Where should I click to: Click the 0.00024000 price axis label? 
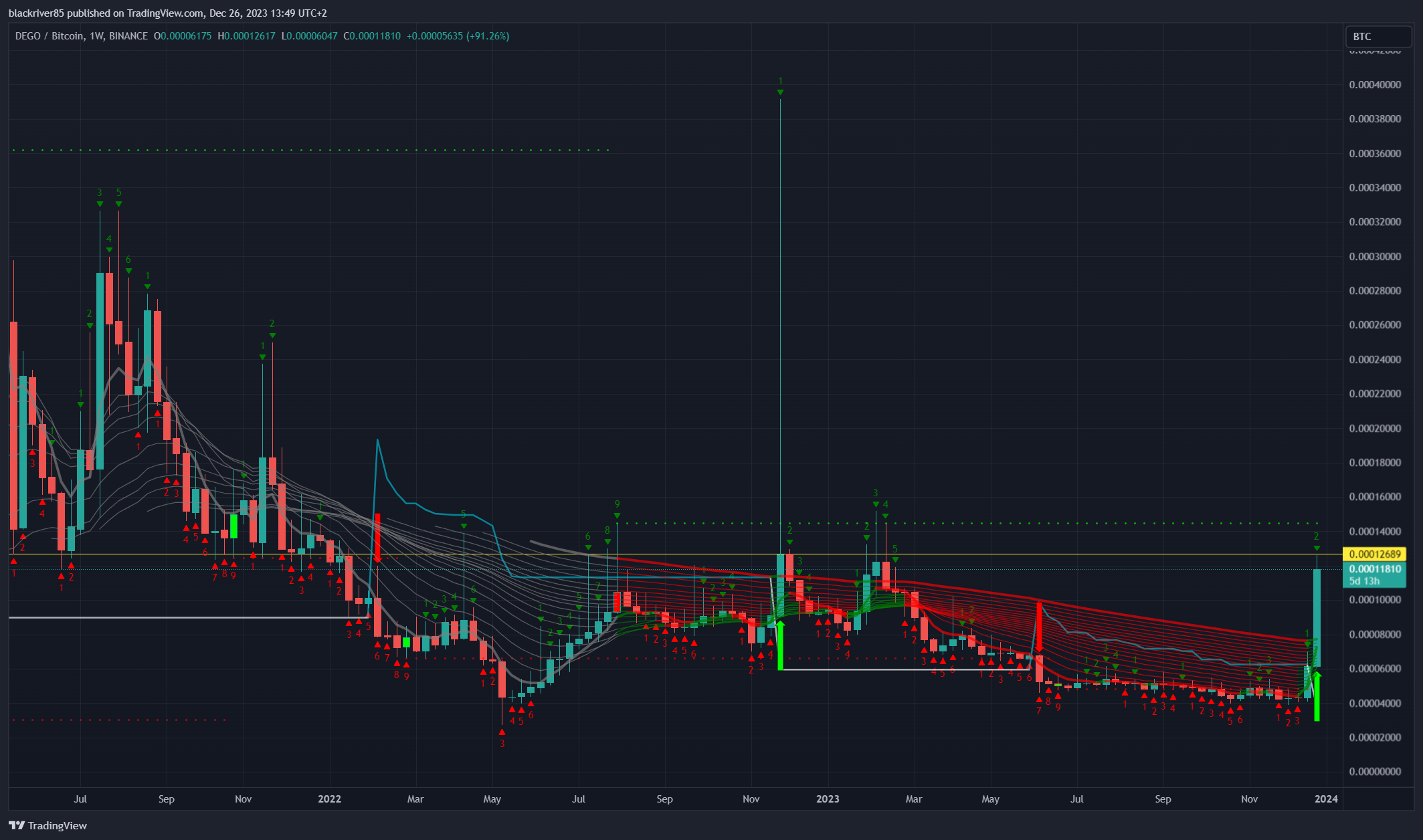pyautogui.click(x=1375, y=359)
